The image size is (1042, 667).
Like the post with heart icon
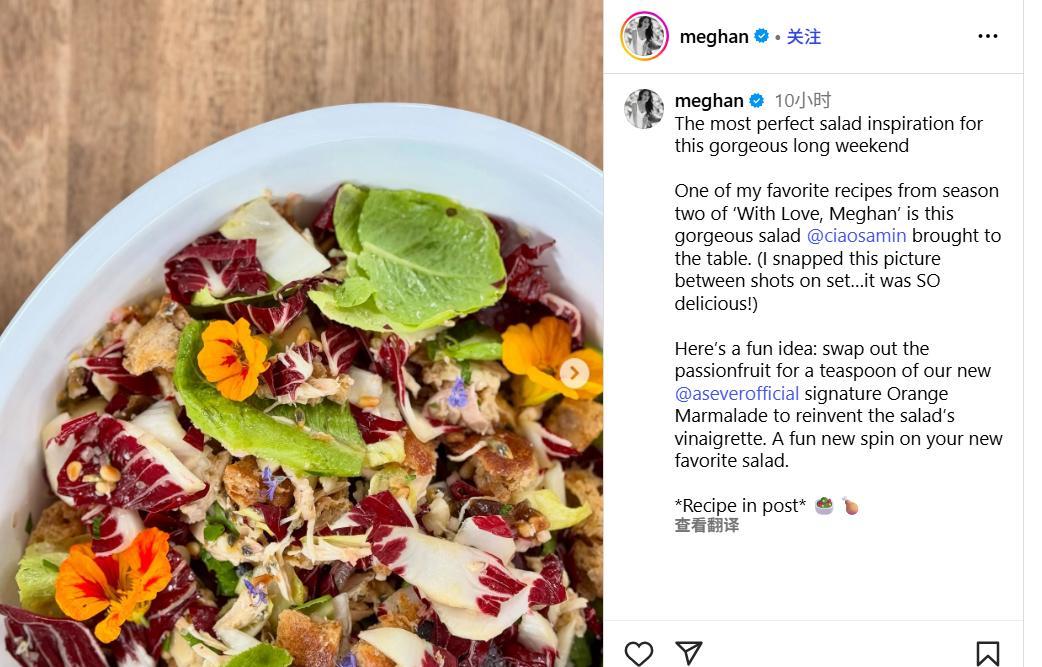click(639, 654)
